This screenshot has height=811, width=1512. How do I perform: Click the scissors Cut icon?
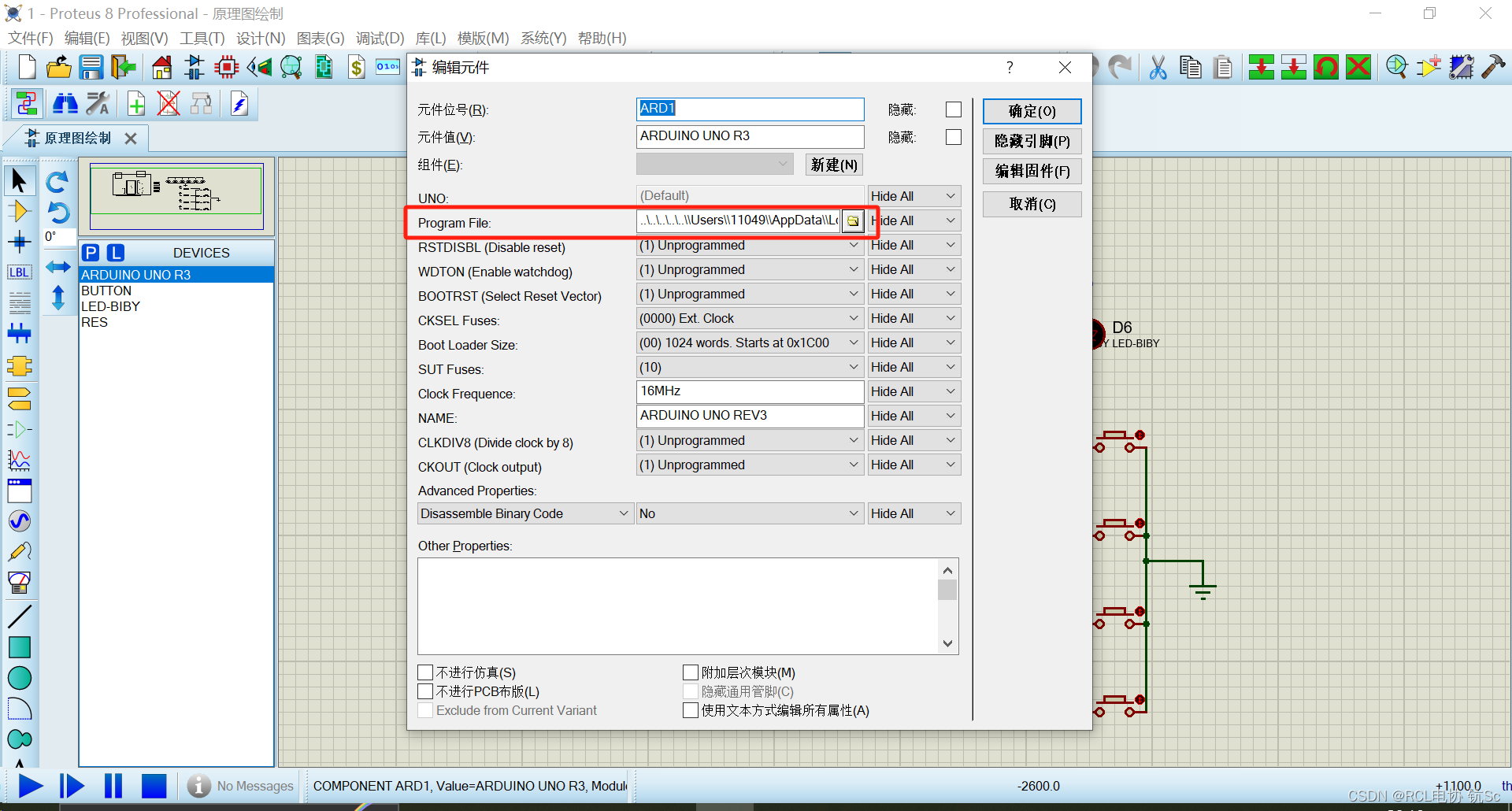pos(1158,68)
